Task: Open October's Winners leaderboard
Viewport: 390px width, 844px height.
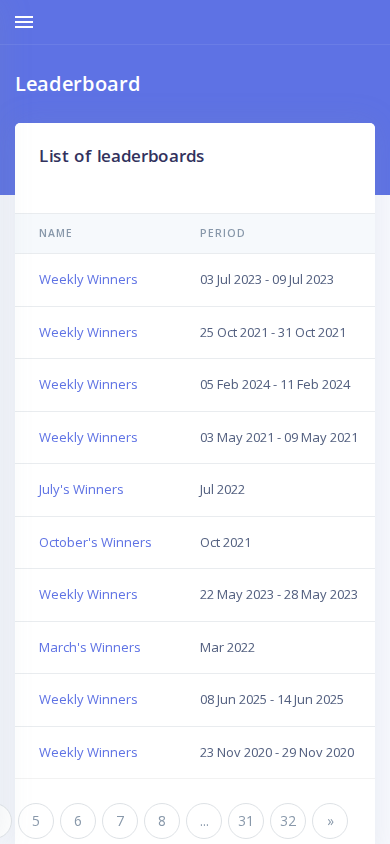Action: coord(95,542)
